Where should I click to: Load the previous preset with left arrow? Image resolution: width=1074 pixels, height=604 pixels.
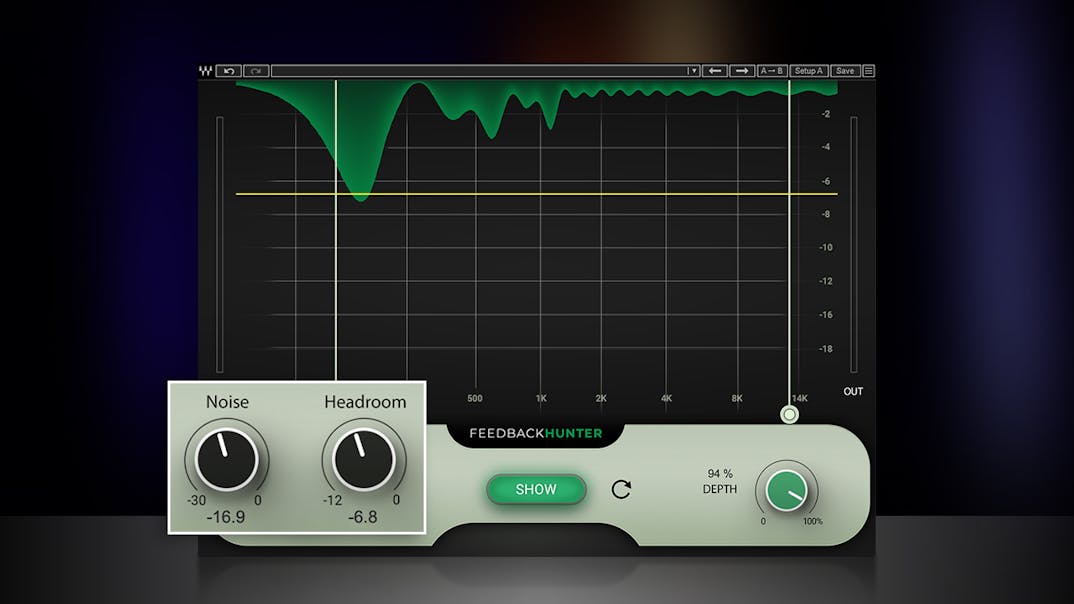point(714,72)
